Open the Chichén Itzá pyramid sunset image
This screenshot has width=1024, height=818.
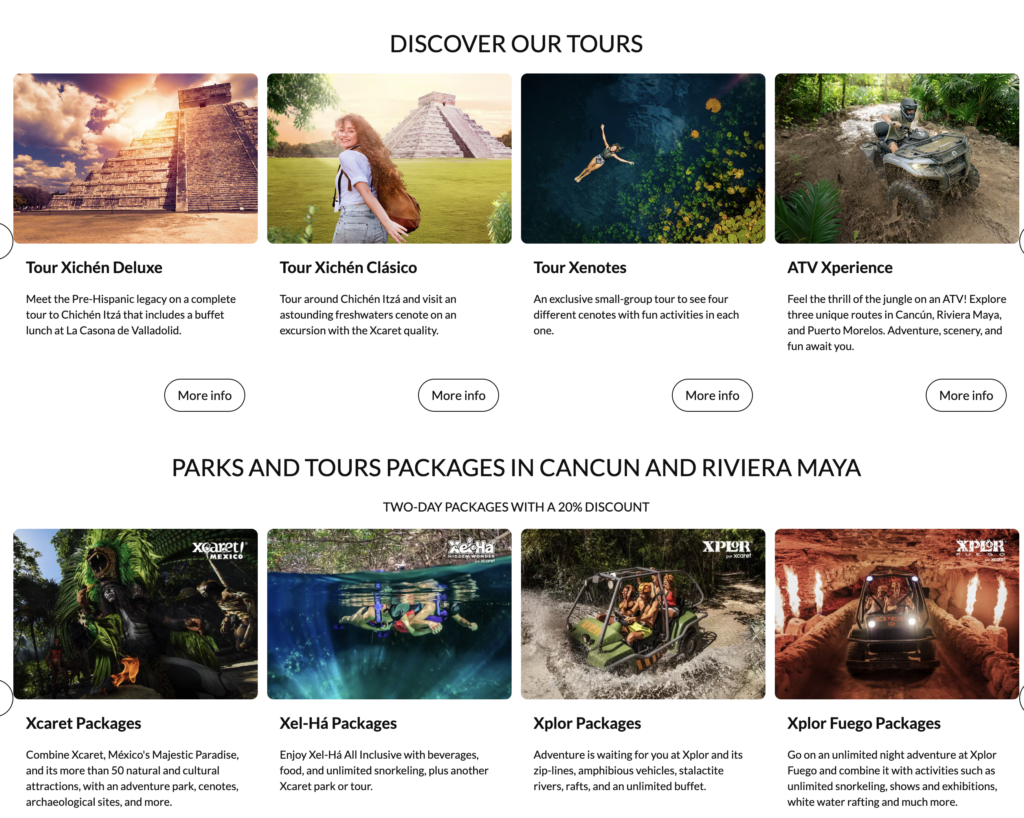[x=136, y=159]
